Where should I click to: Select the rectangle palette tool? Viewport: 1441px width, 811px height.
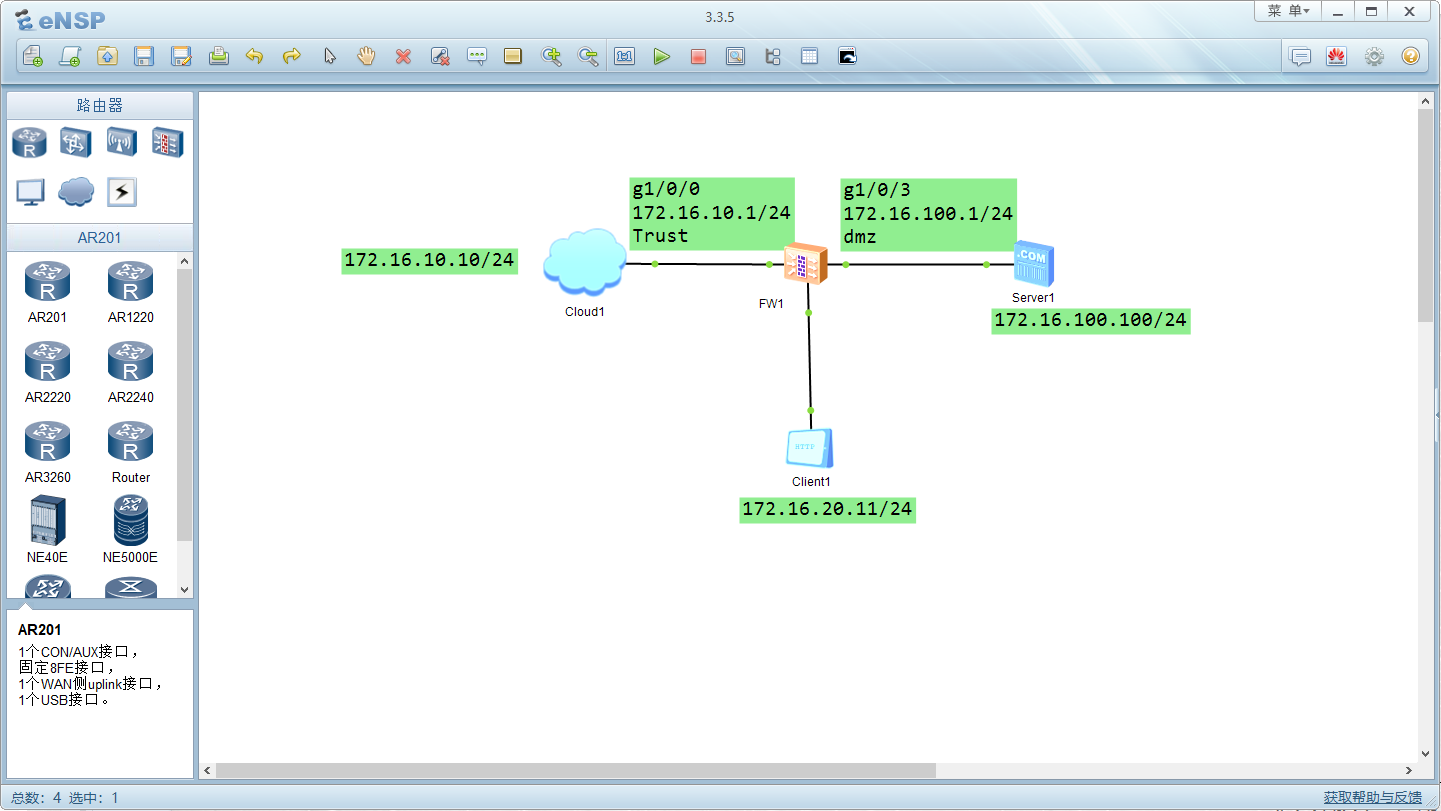point(513,56)
